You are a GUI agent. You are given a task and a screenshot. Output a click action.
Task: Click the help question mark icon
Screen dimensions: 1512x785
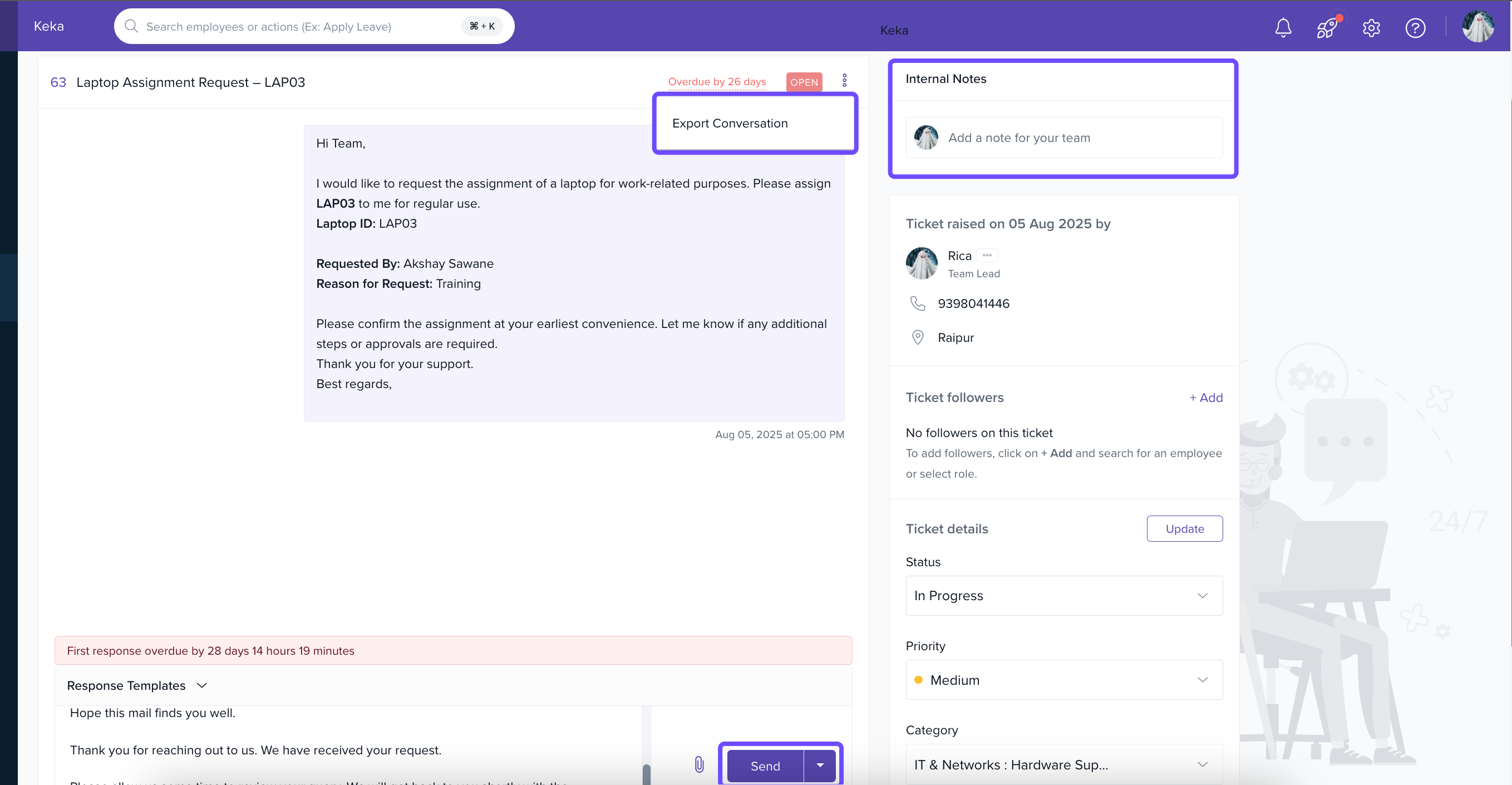tap(1415, 28)
